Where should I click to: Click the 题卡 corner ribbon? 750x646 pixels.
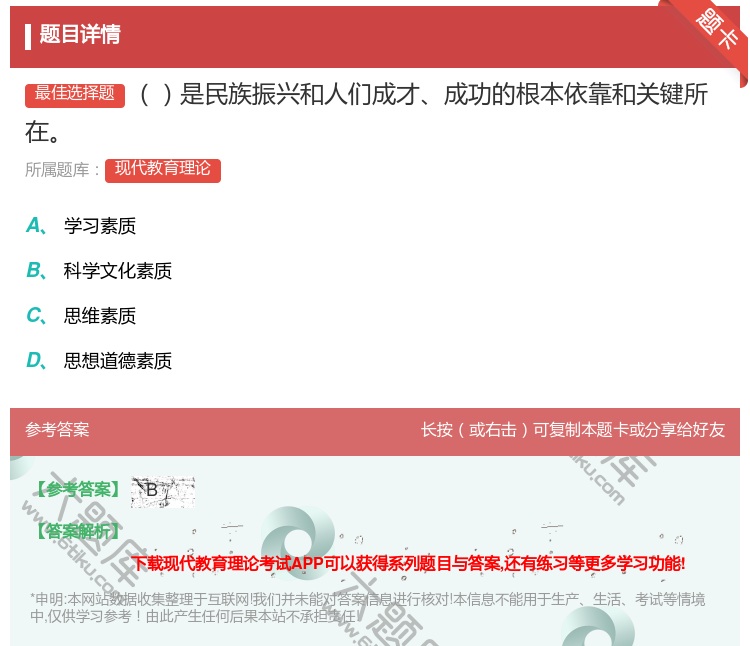pyautogui.click(x=716, y=30)
